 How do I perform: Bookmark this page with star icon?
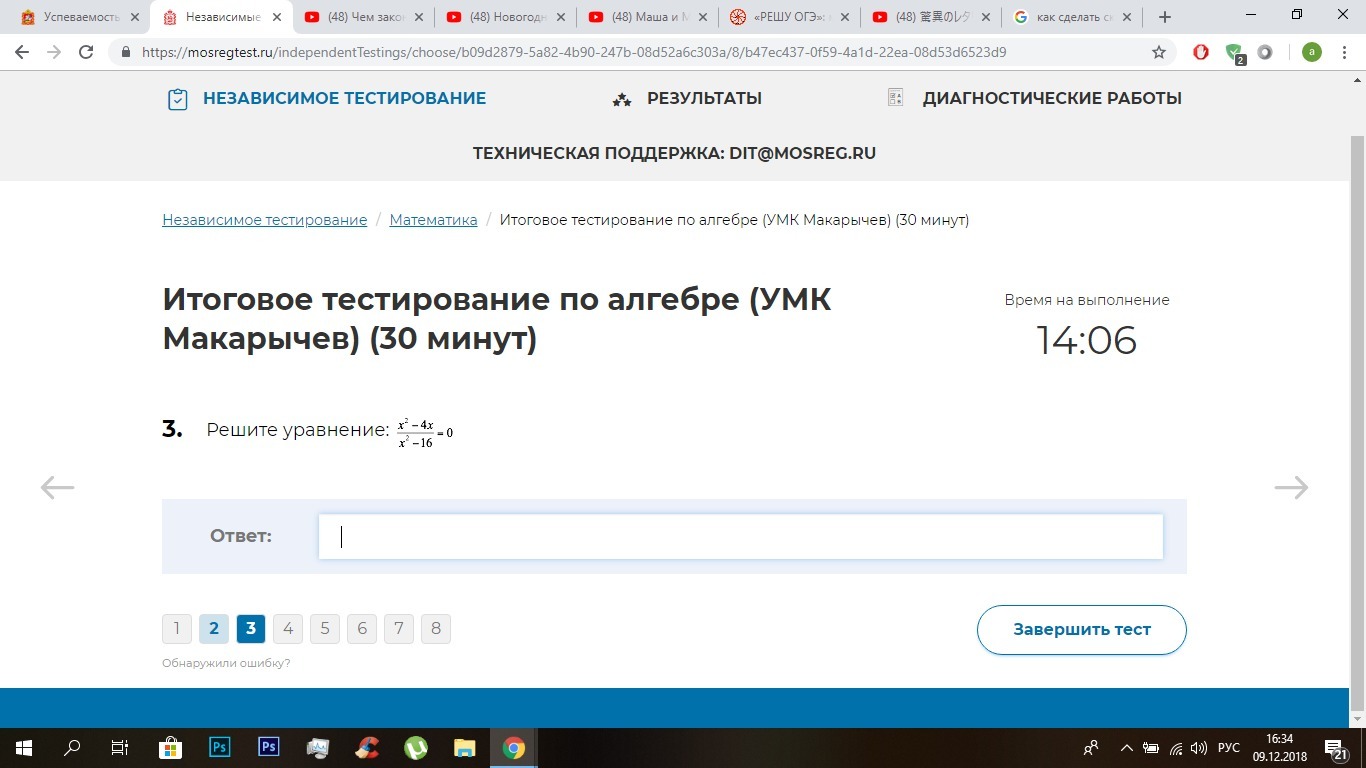coord(1159,53)
